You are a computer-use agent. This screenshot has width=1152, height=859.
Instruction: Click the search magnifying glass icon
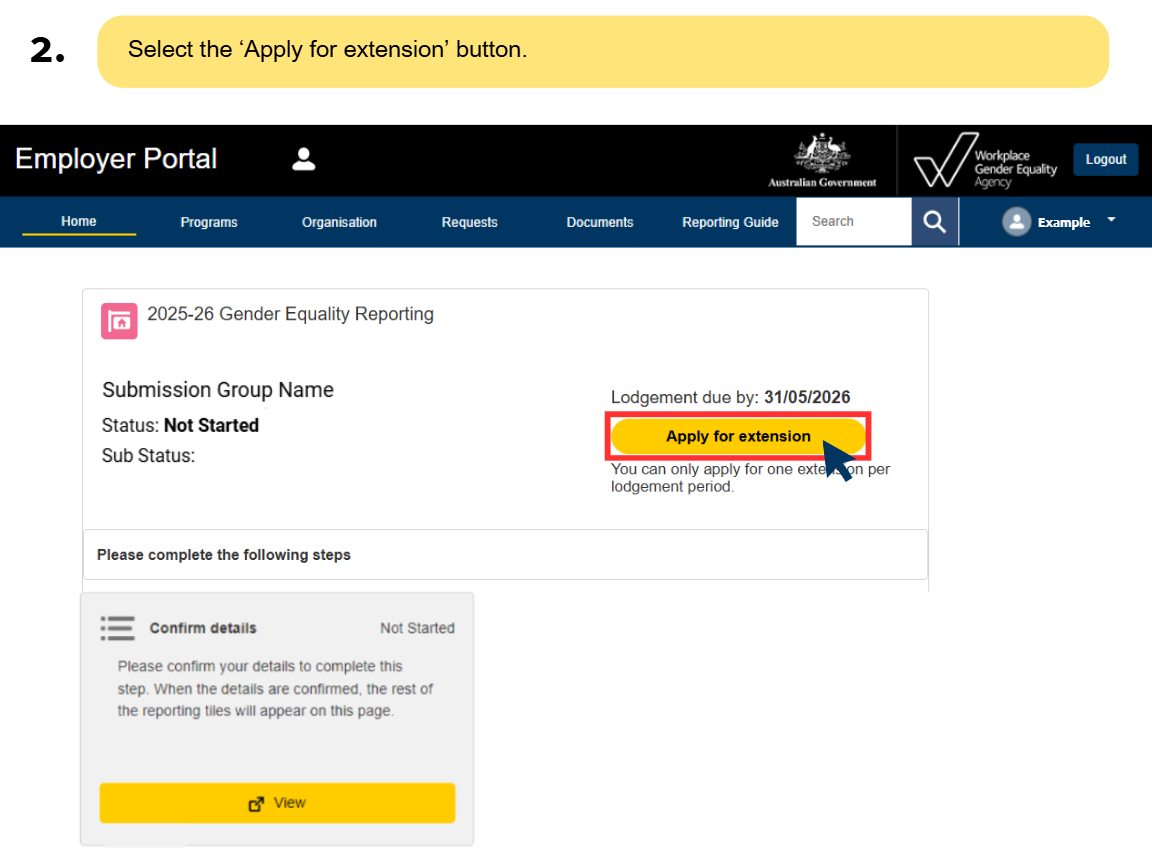click(934, 221)
